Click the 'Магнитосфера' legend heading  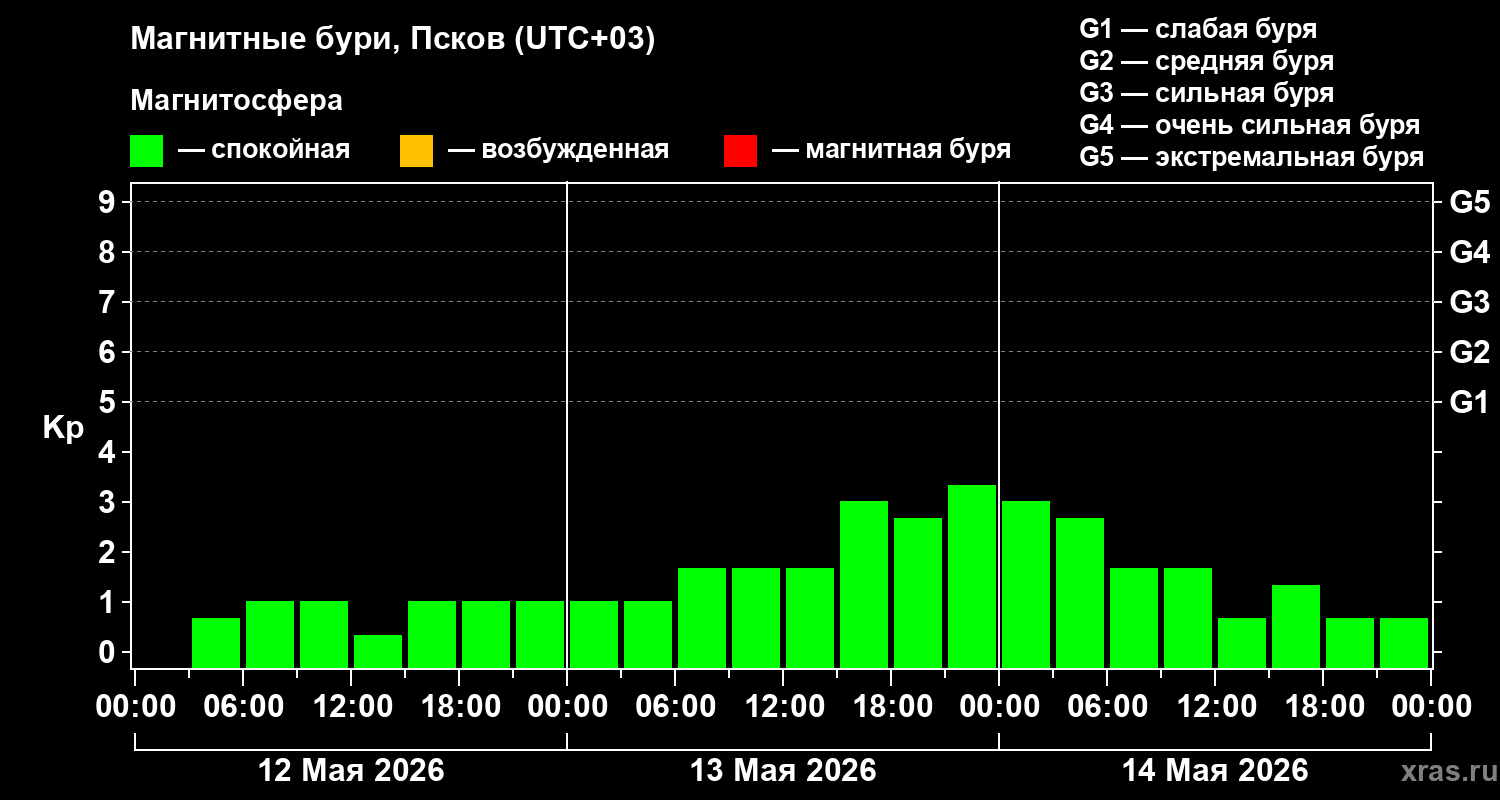point(236,101)
